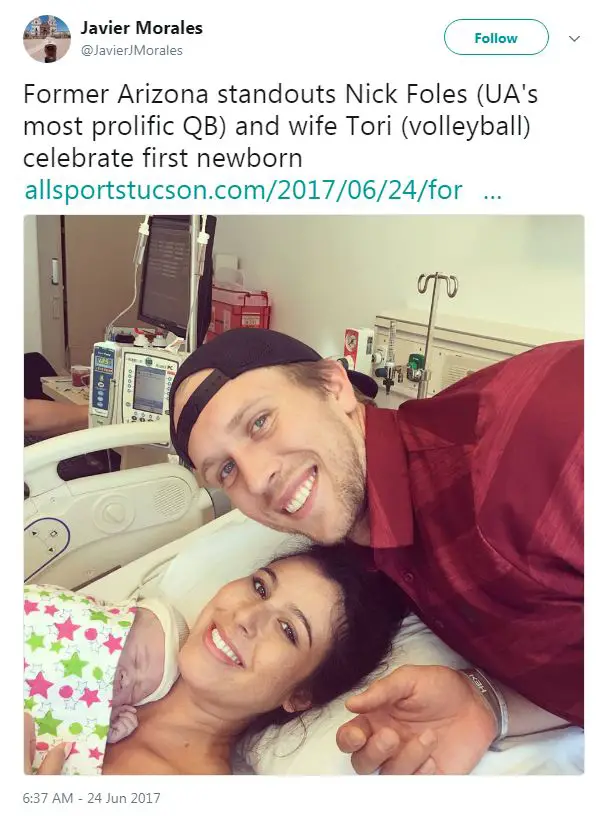This screenshot has height=816, width=597.
Task: Click the infusion pump display in photo
Action: coord(147,388)
